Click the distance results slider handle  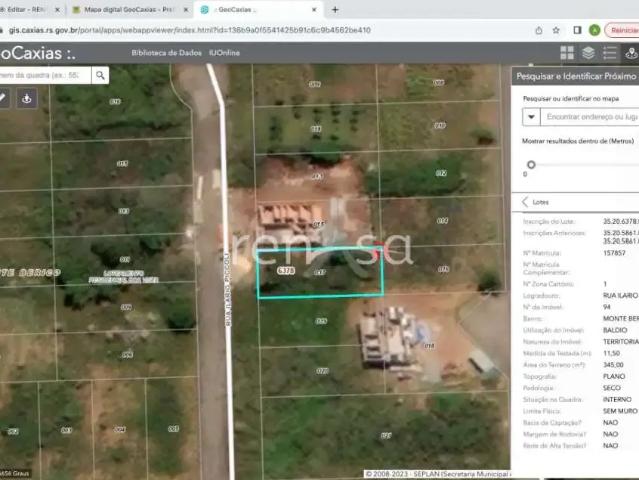click(x=531, y=164)
